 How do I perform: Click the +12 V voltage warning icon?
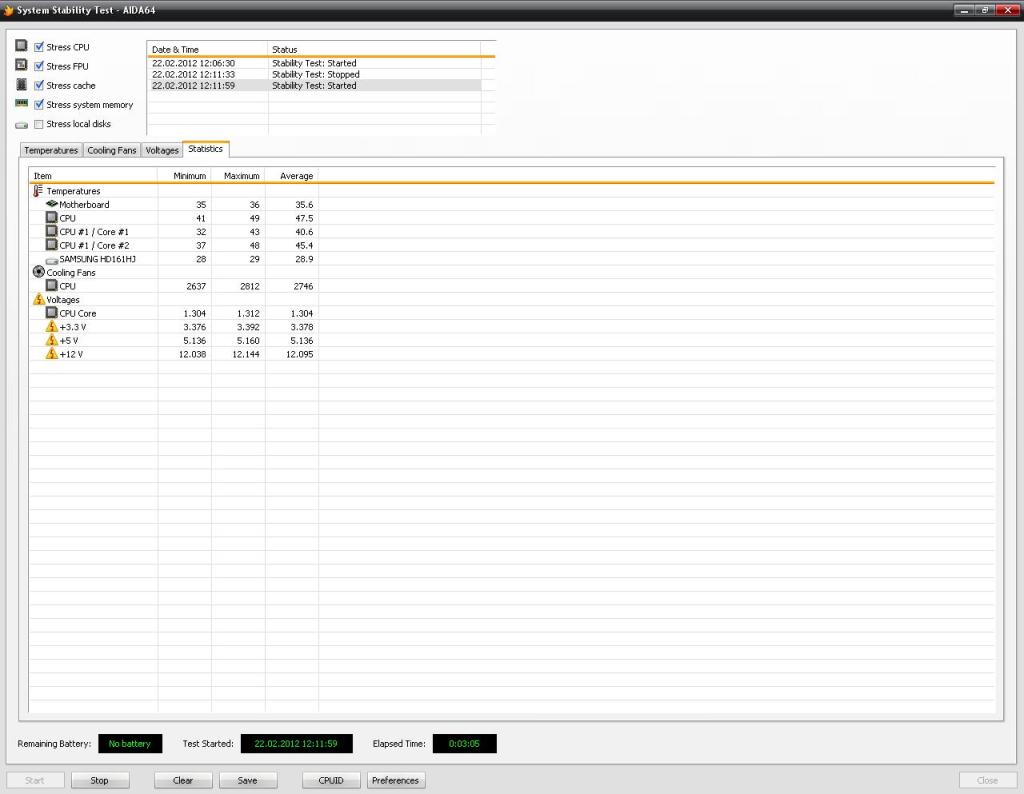tap(52, 354)
